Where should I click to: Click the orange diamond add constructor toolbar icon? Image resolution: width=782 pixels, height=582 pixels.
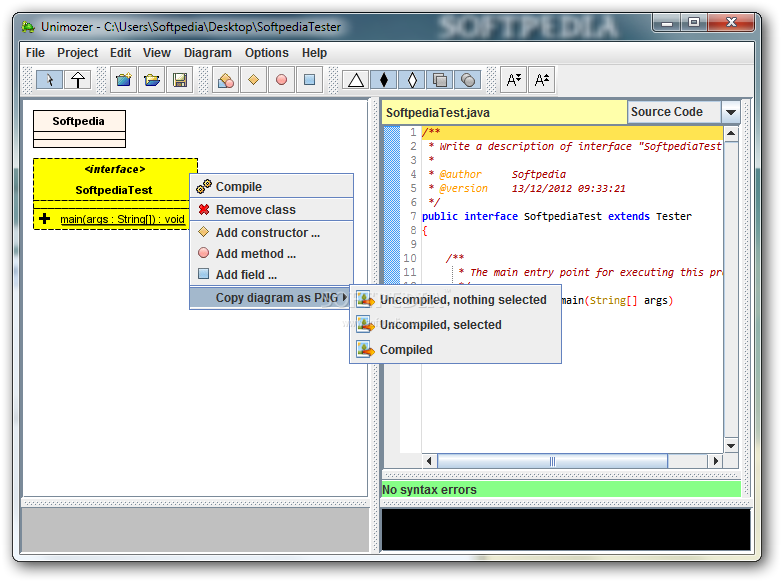coord(253,80)
